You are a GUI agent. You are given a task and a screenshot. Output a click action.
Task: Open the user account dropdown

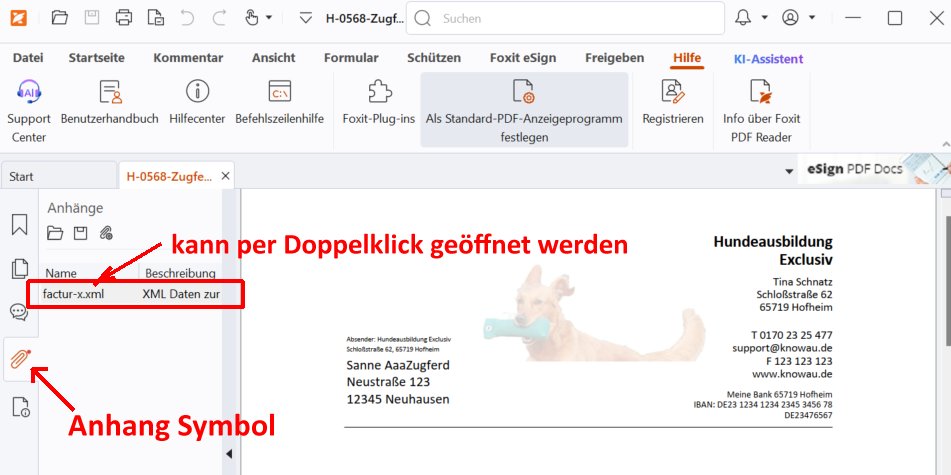pyautogui.click(x=813, y=18)
